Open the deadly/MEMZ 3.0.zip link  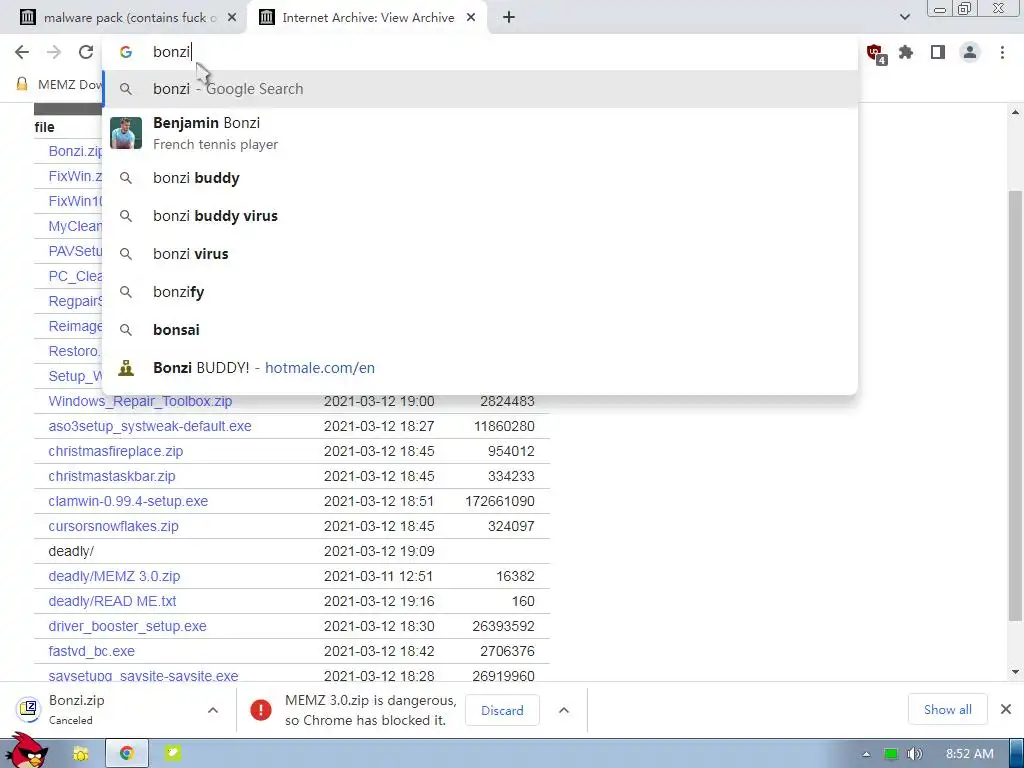point(114,577)
